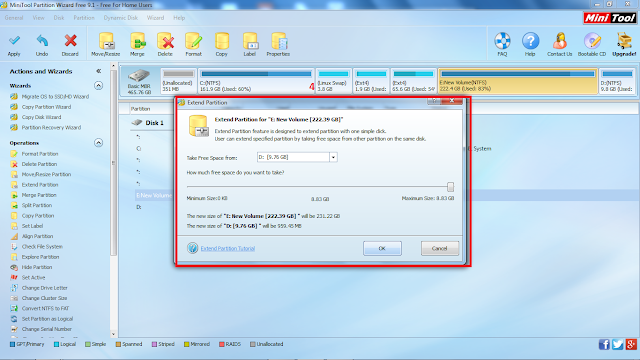Choose Merge Partition operation
Screen dimensions: 640x360
(39, 195)
